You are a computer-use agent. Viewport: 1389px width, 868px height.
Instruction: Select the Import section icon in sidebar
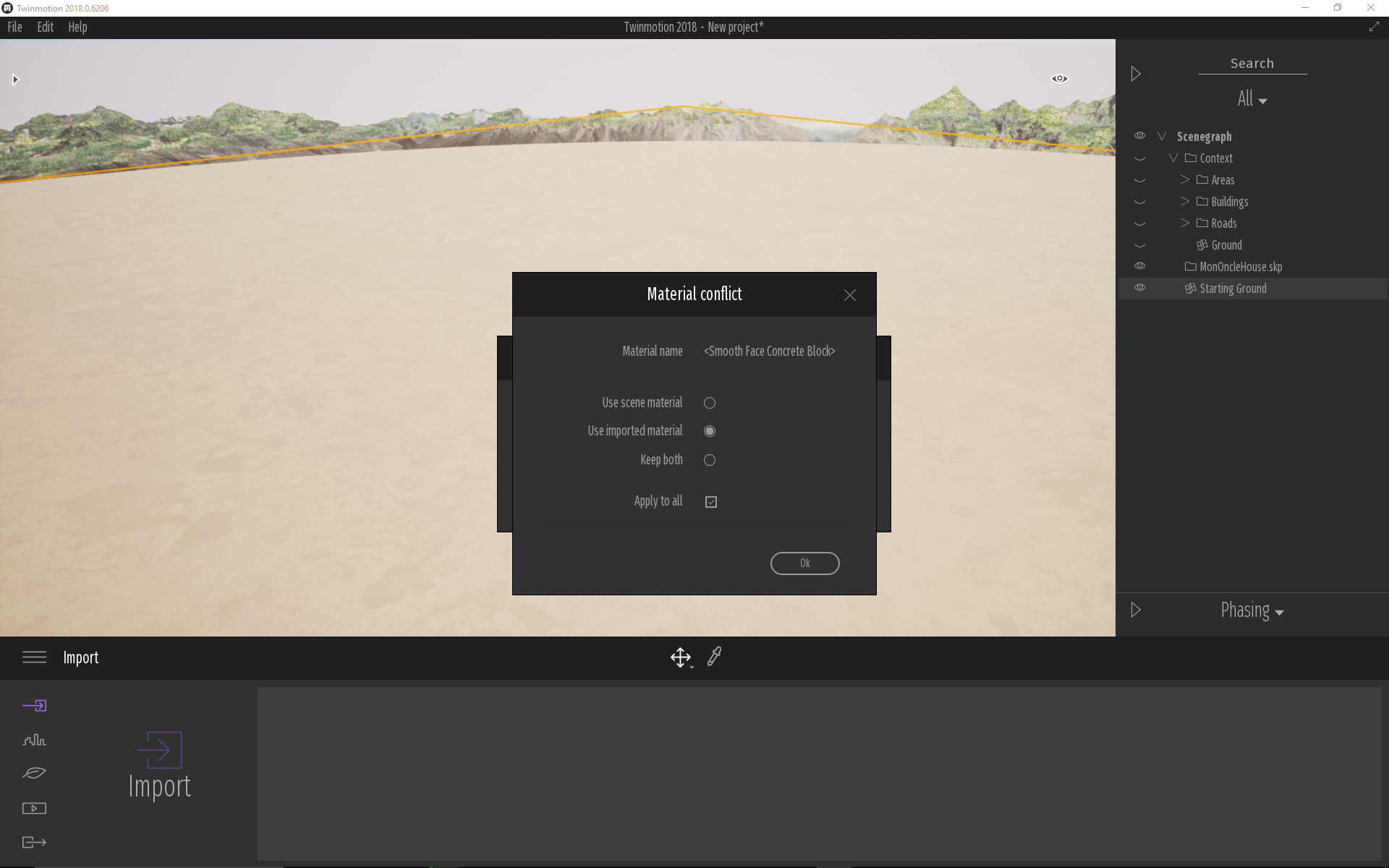coord(34,705)
